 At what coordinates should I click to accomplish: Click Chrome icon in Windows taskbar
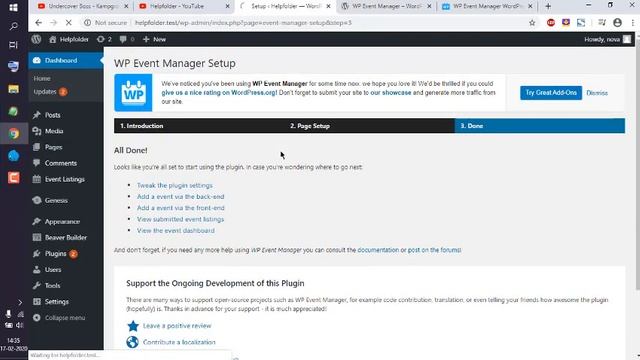click(13, 133)
